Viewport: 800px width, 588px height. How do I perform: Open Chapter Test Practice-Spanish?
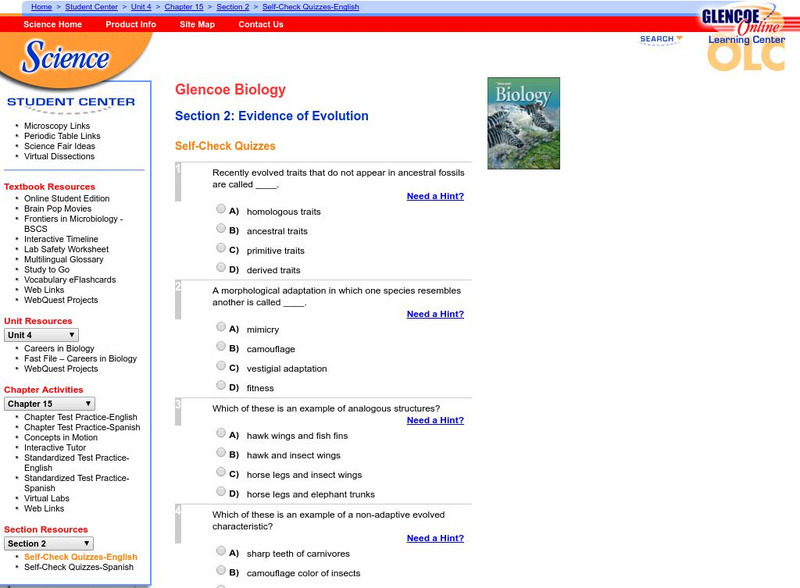(82, 427)
